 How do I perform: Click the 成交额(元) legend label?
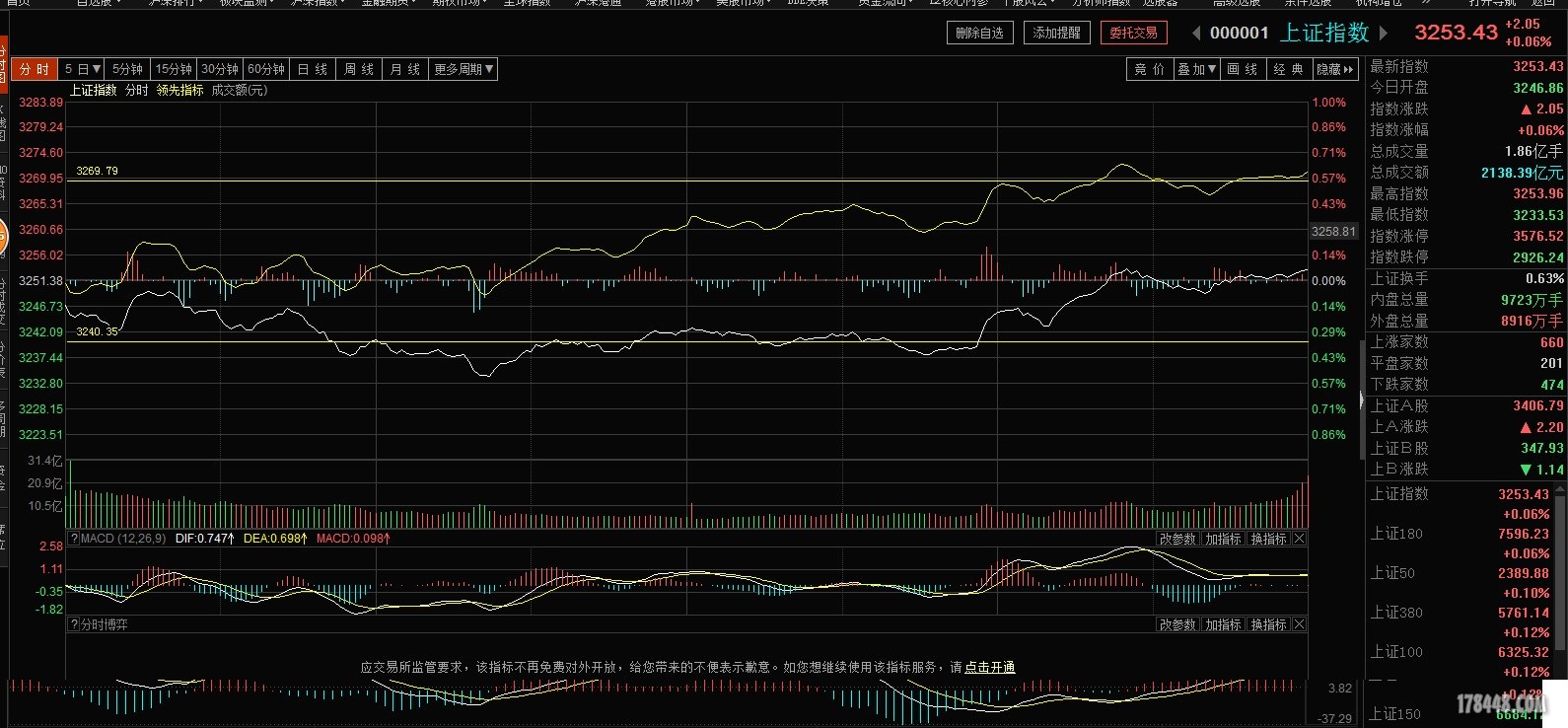pyautogui.click(x=240, y=90)
